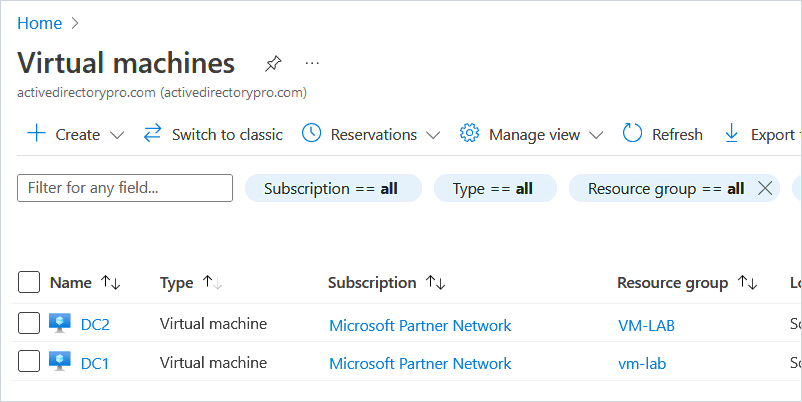Click Switch to classic label

pos(227,135)
